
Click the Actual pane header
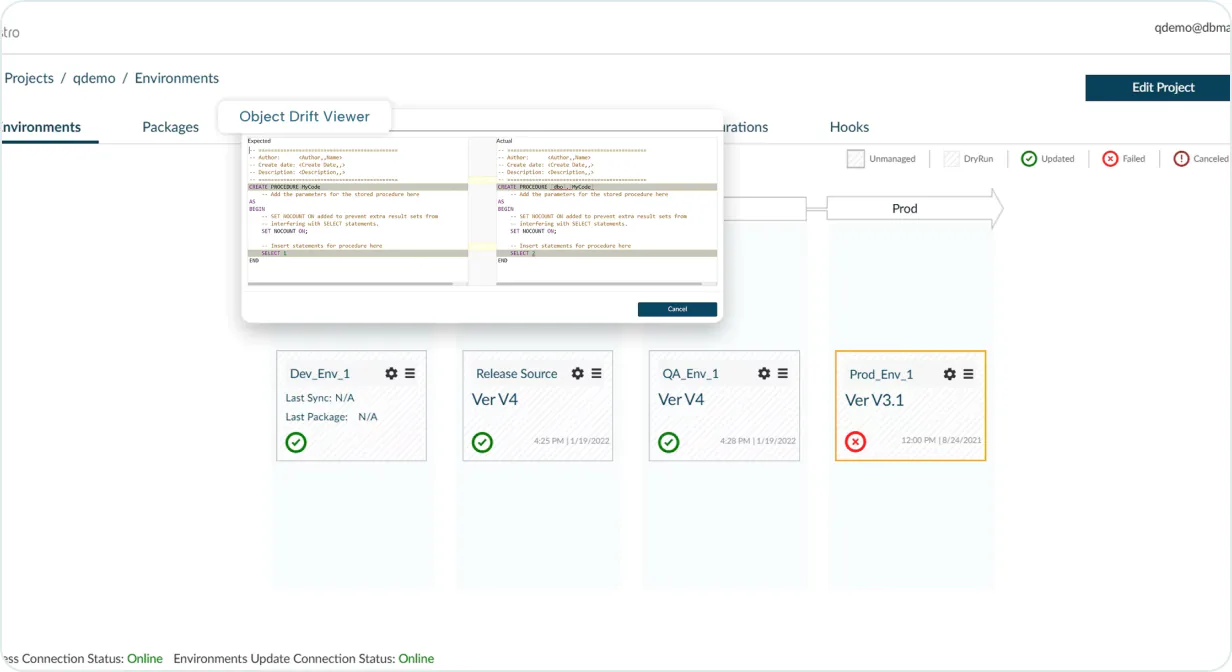tap(504, 141)
